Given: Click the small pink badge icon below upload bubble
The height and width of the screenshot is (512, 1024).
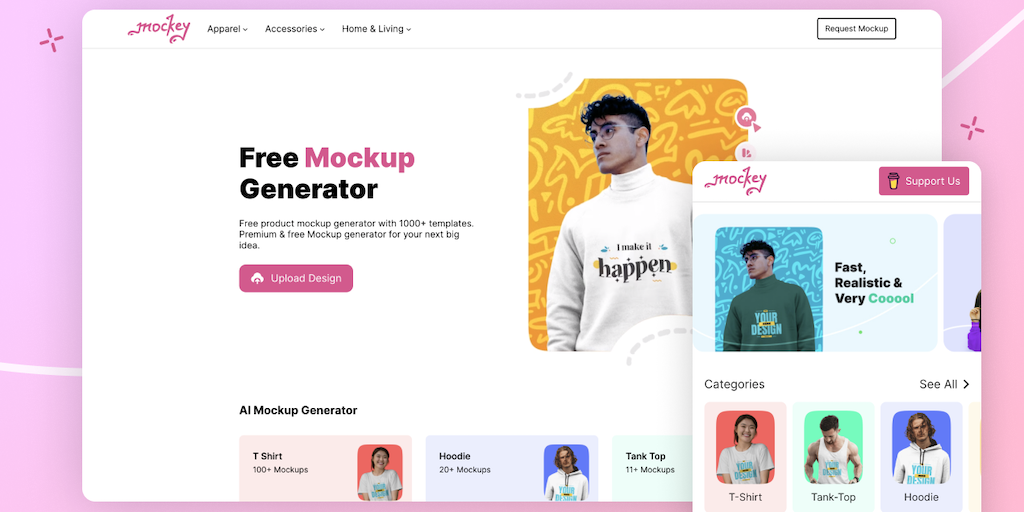Looking at the screenshot, I should tap(746, 153).
